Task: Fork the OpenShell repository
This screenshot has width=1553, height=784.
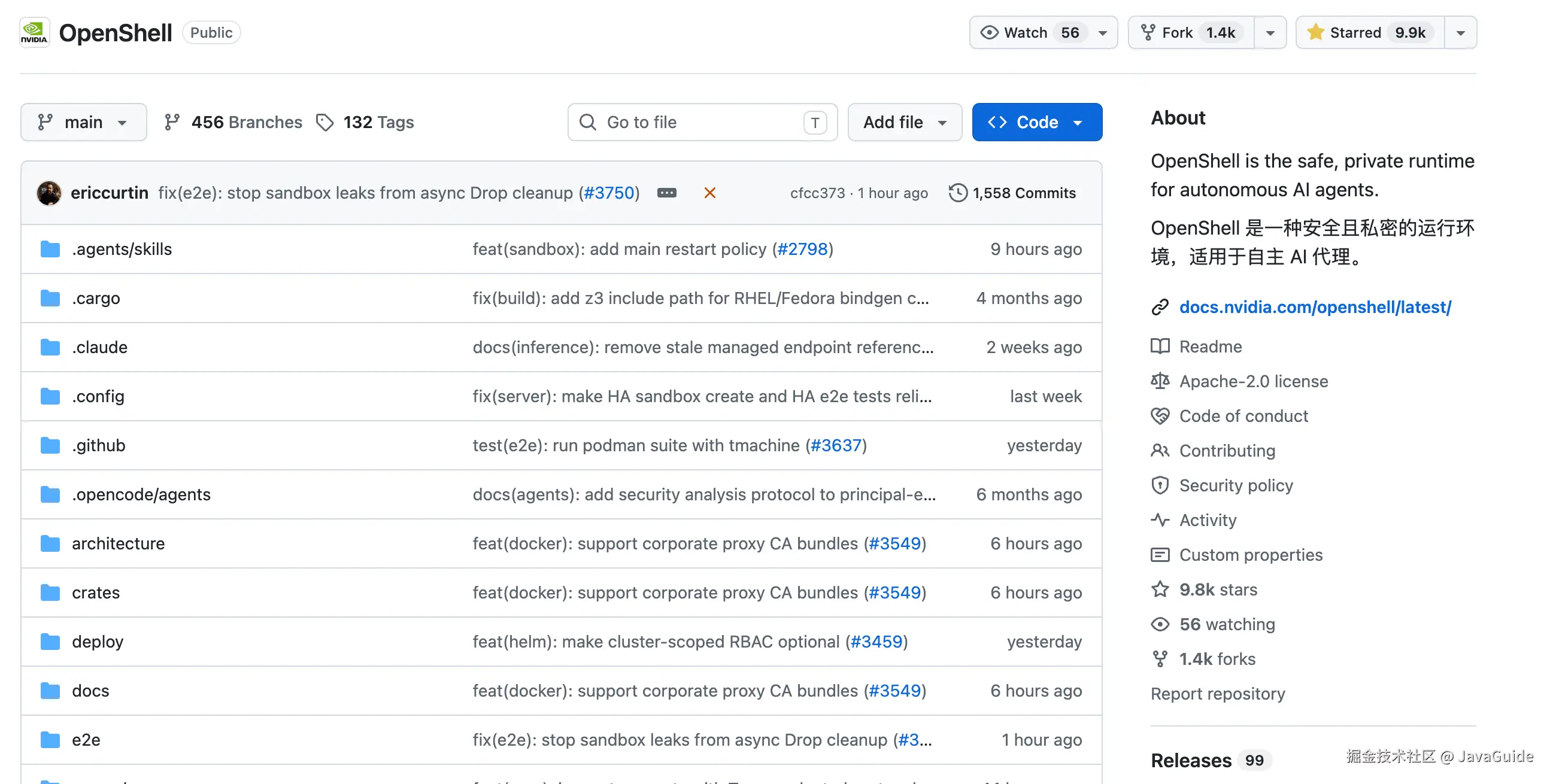Action: 1191,32
